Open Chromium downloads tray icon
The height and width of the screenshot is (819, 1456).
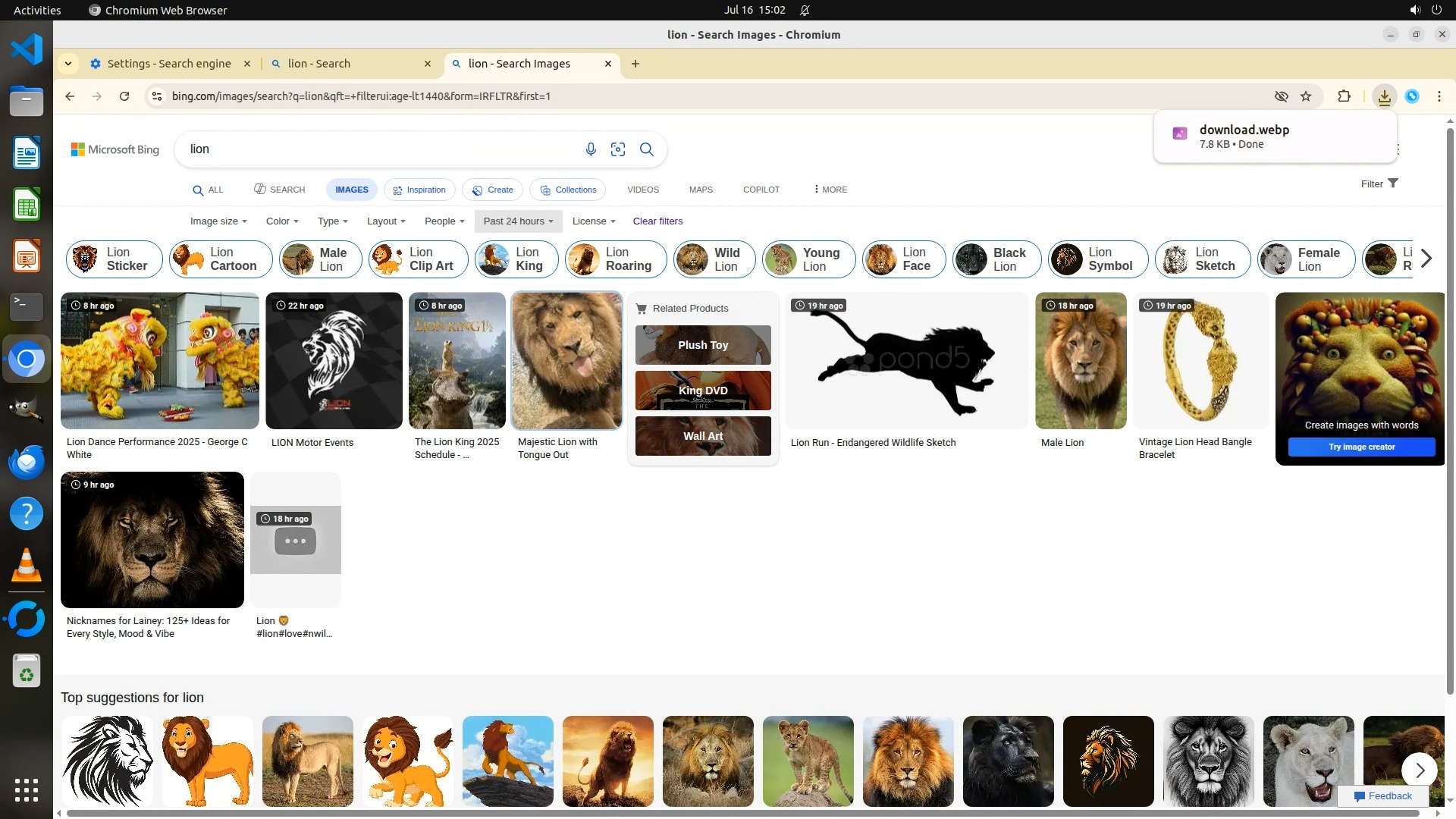click(1384, 96)
